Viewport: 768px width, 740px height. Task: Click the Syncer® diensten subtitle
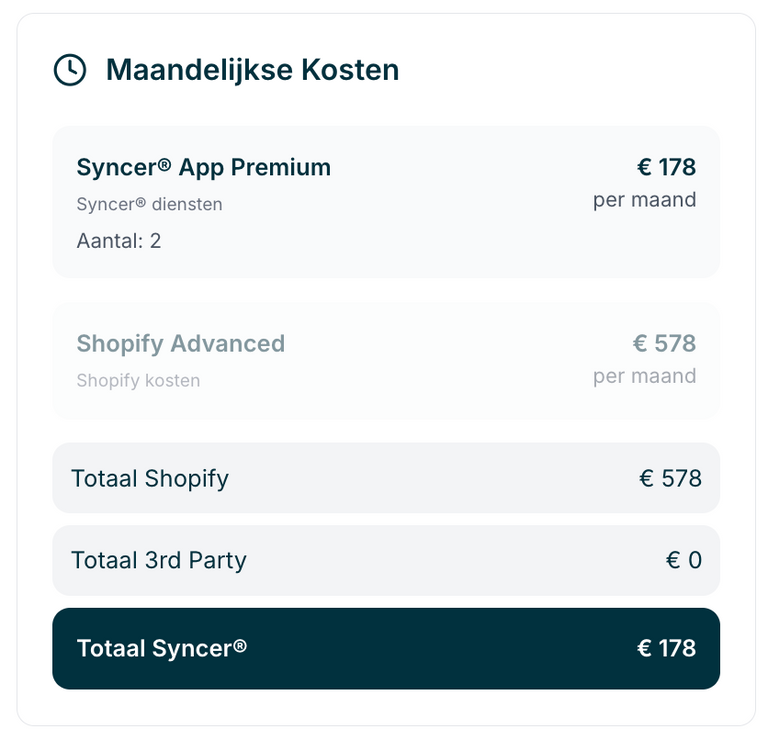149,204
